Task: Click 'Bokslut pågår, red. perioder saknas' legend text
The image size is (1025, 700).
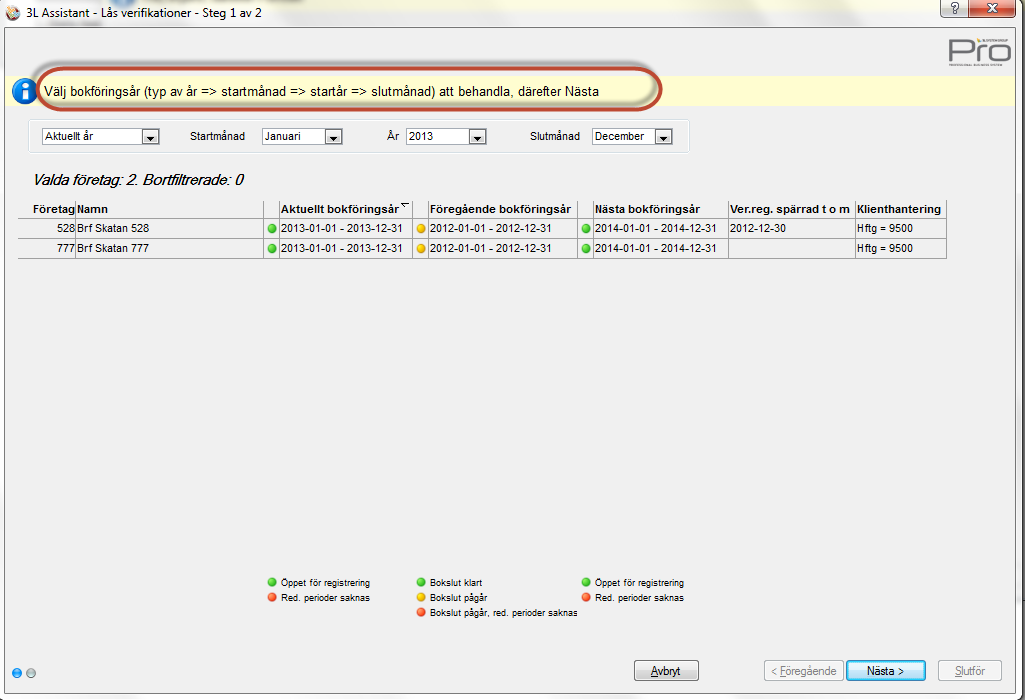Action: pyautogui.click(x=504, y=613)
